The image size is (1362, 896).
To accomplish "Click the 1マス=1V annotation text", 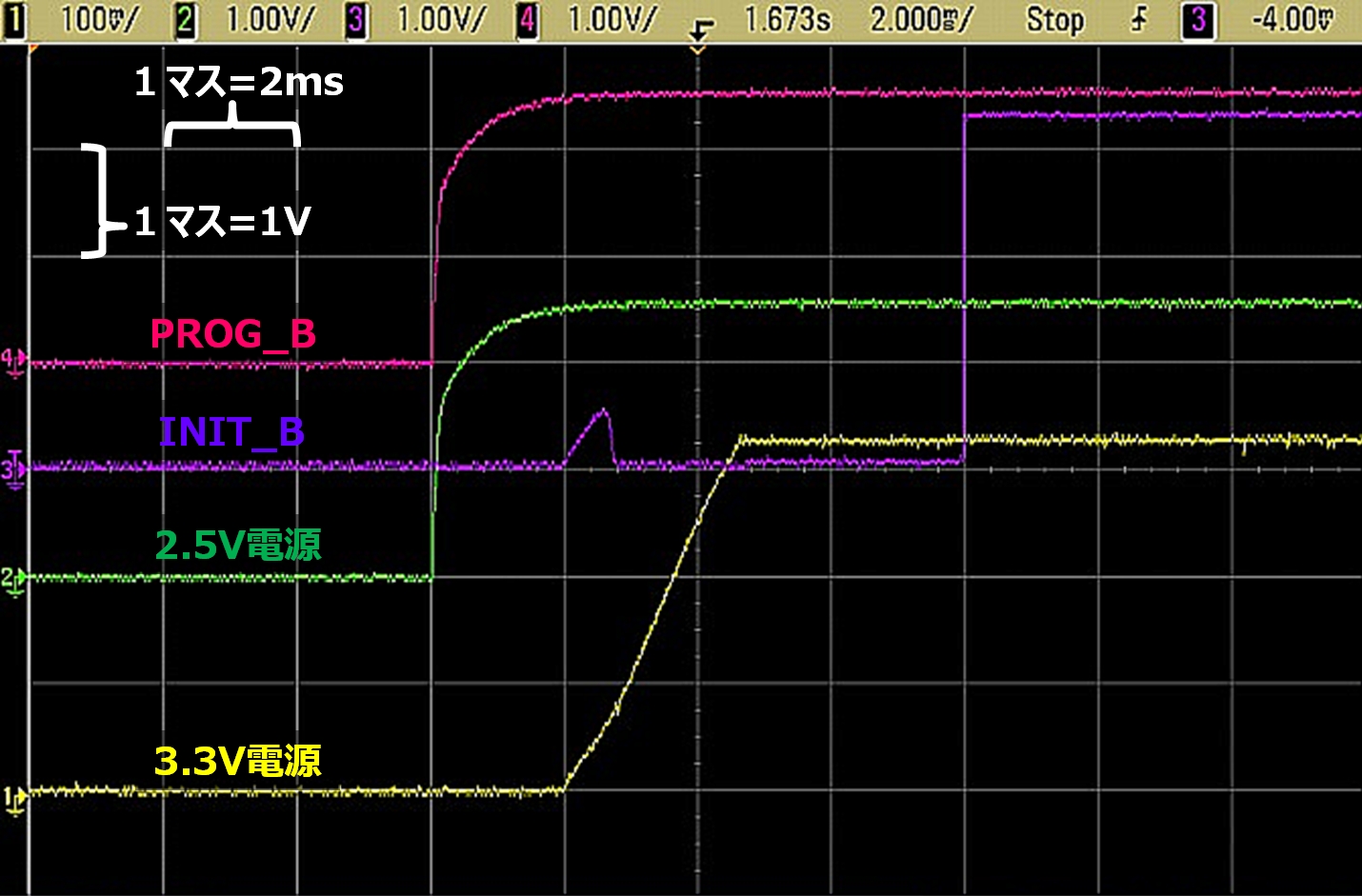I will 223,222.
